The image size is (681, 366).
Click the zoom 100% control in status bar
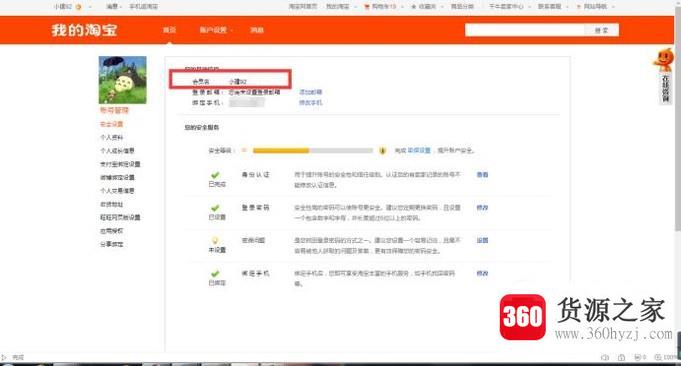pyautogui.click(x=667, y=357)
